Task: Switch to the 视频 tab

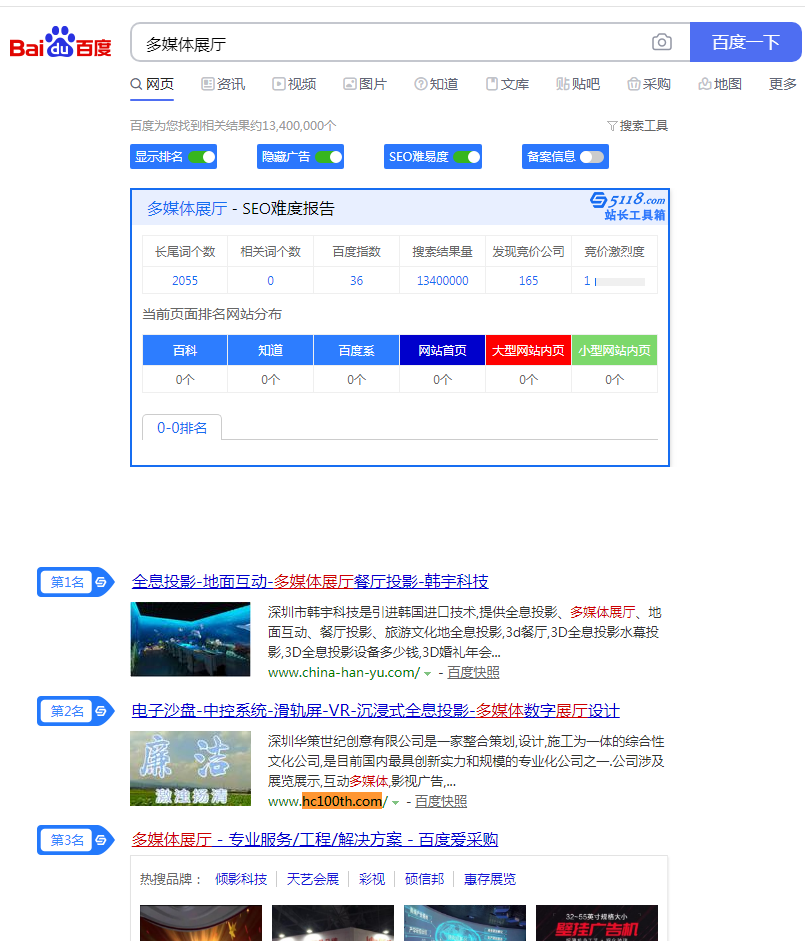Action: coord(294,84)
